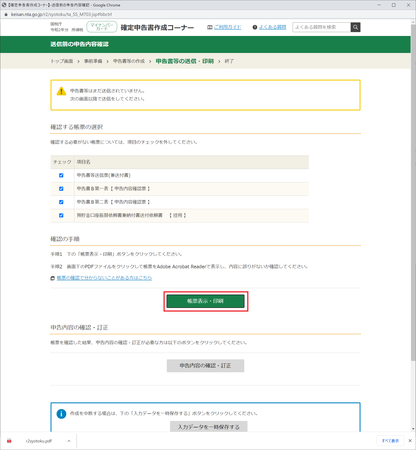Viewport: 416px width, 450px height.
Task: Expand options arrow for r2syotoku.pdf download
Action: point(69,441)
